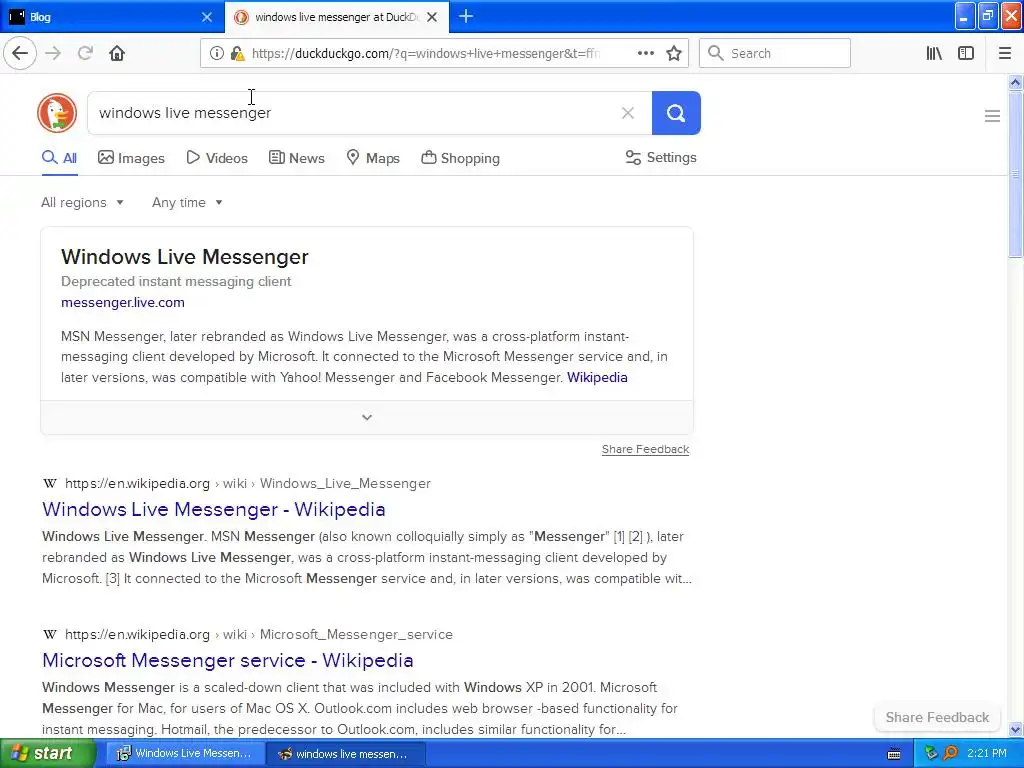1024x768 pixels.
Task: Close the Blog tab
Action: (207, 17)
